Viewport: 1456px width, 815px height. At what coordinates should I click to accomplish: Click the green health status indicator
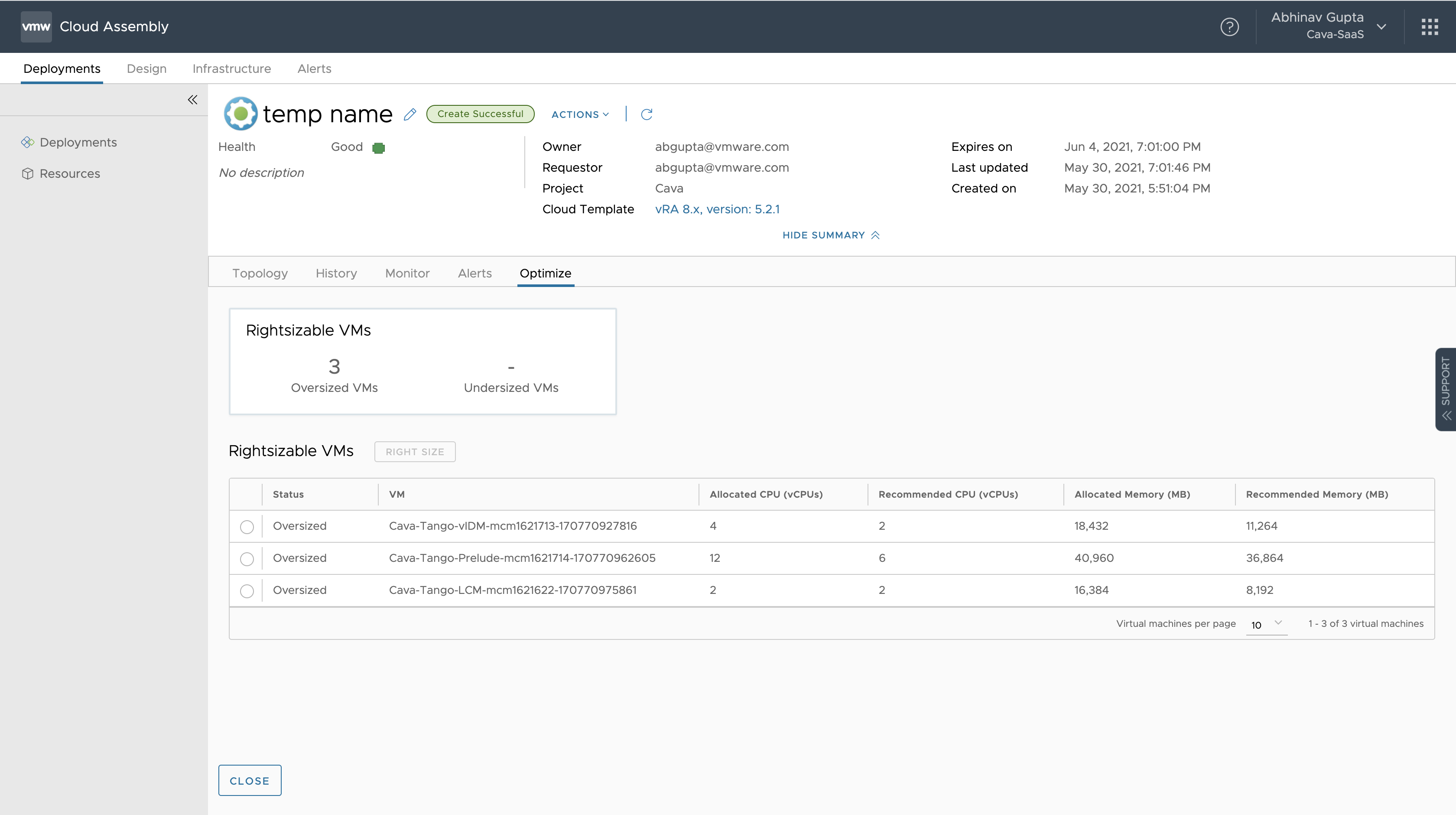(x=379, y=148)
